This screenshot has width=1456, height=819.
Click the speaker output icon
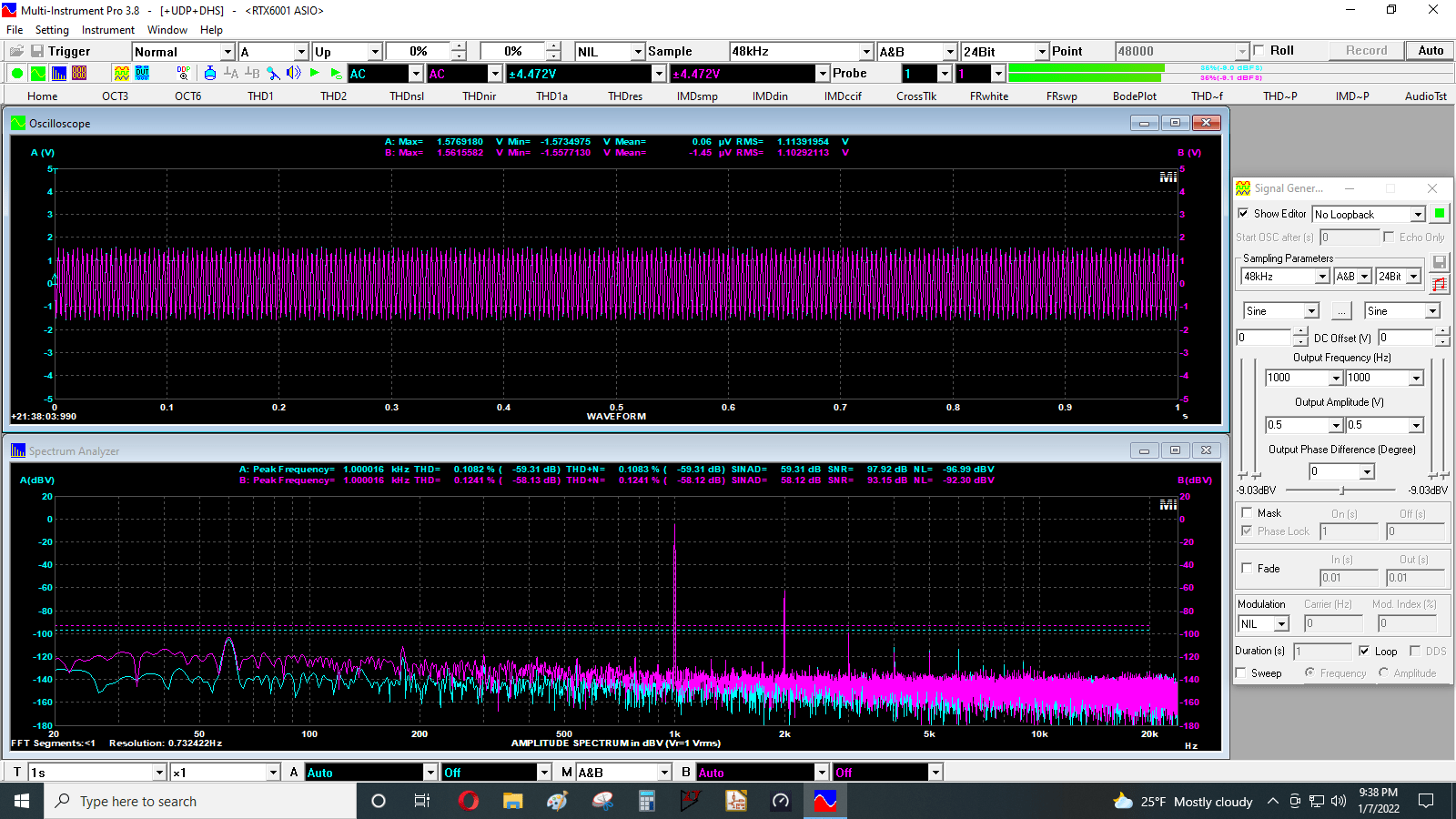click(294, 74)
